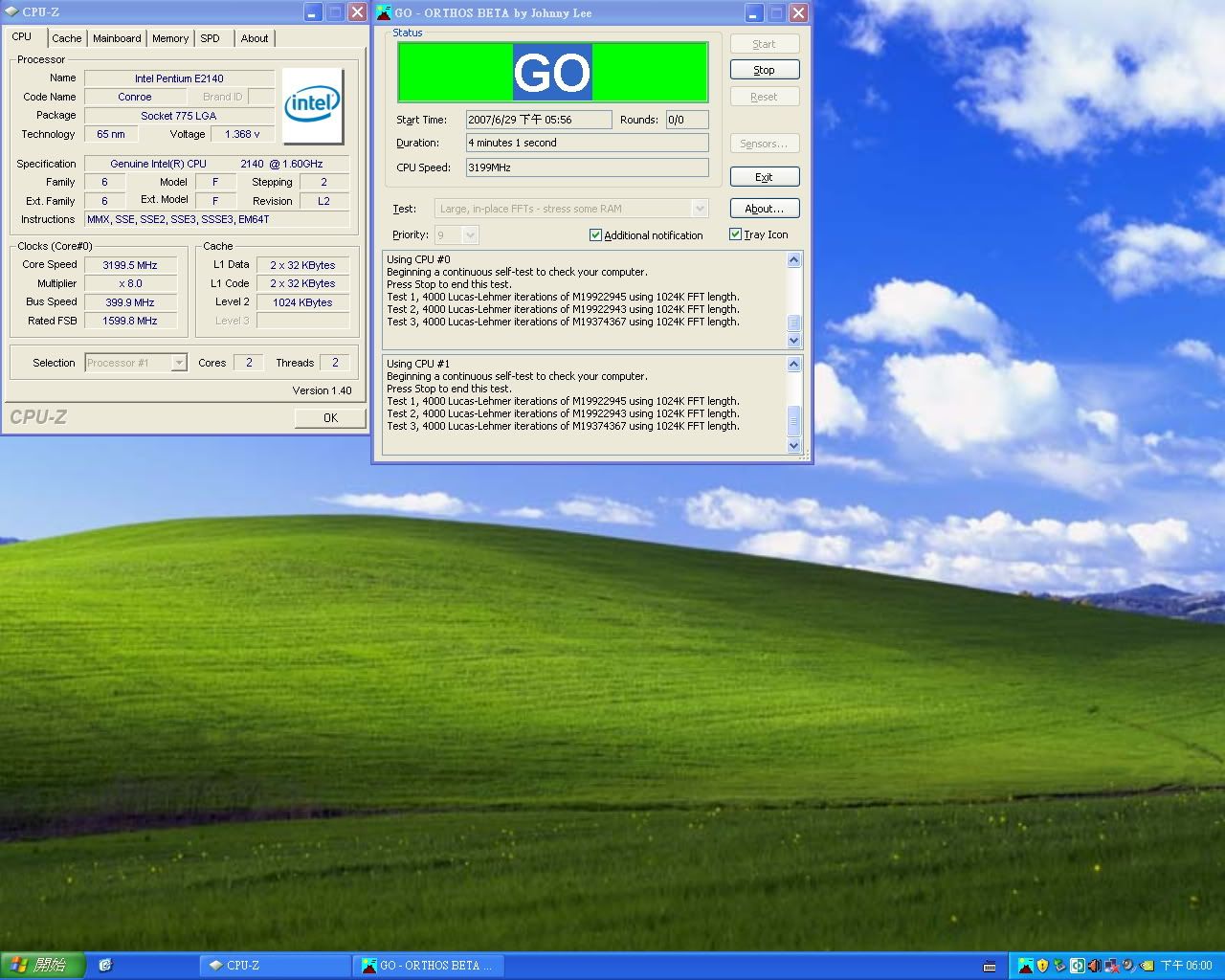Click the Start Time field

tap(539, 120)
